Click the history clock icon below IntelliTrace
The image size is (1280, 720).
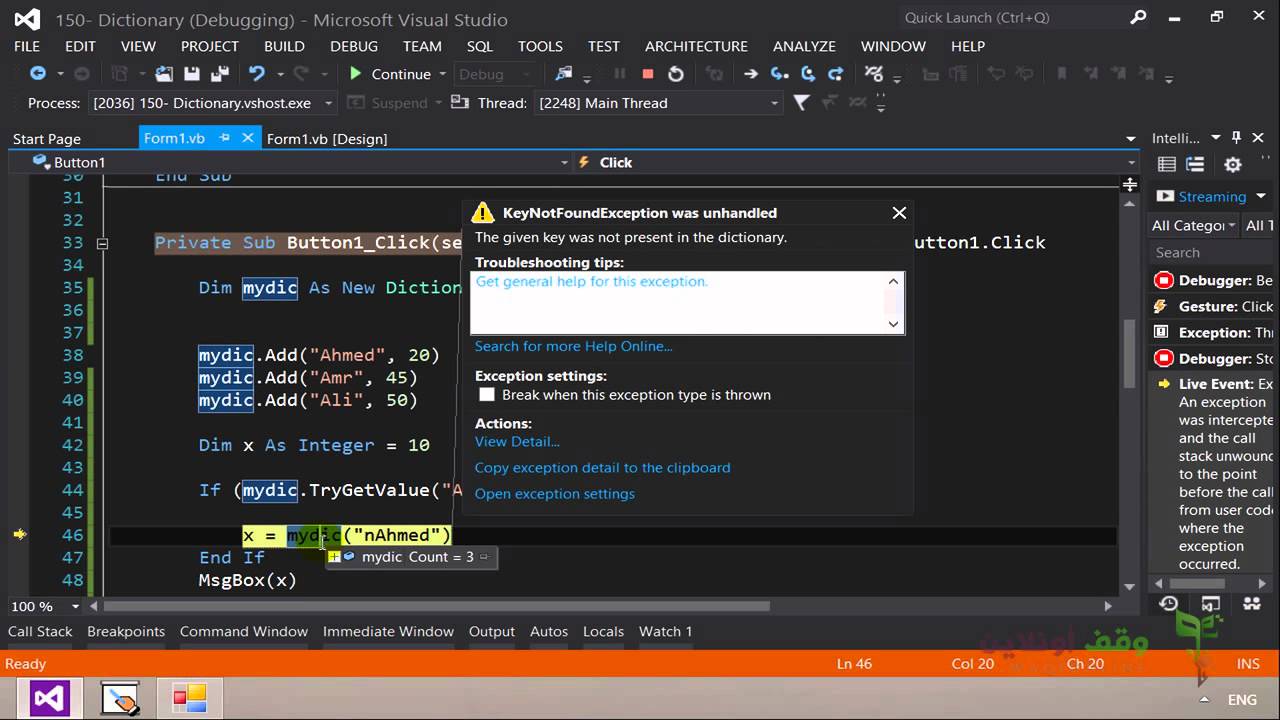point(1168,604)
